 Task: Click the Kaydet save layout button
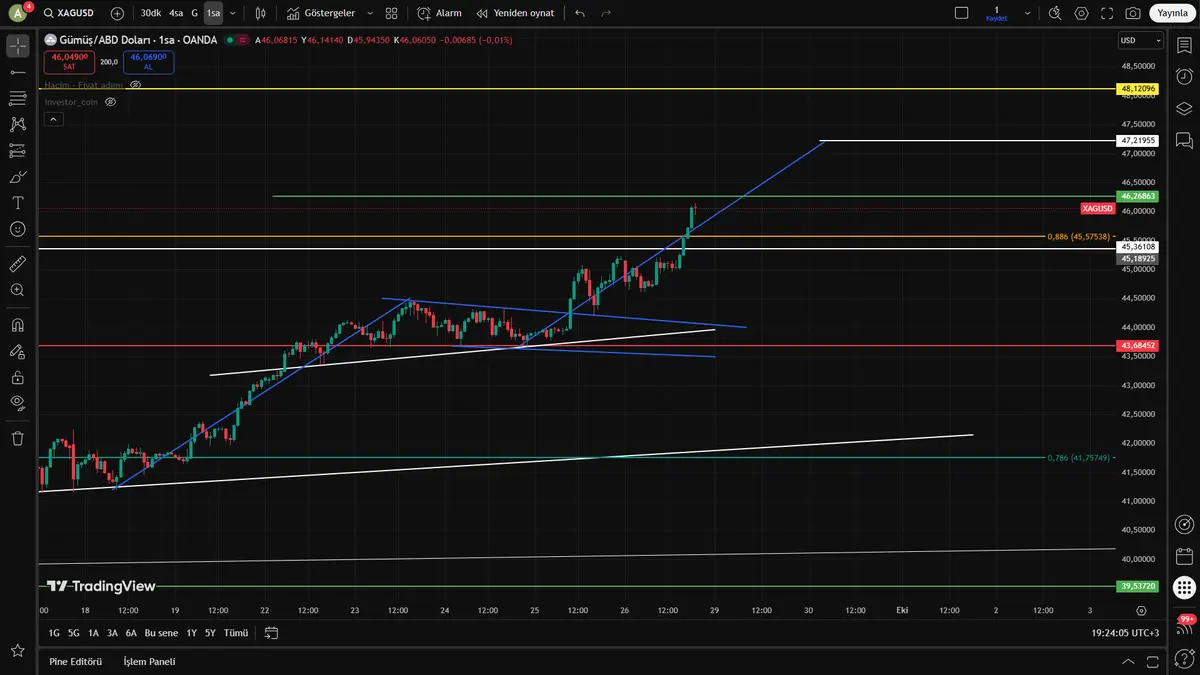pyautogui.click(x=997, y=13)
